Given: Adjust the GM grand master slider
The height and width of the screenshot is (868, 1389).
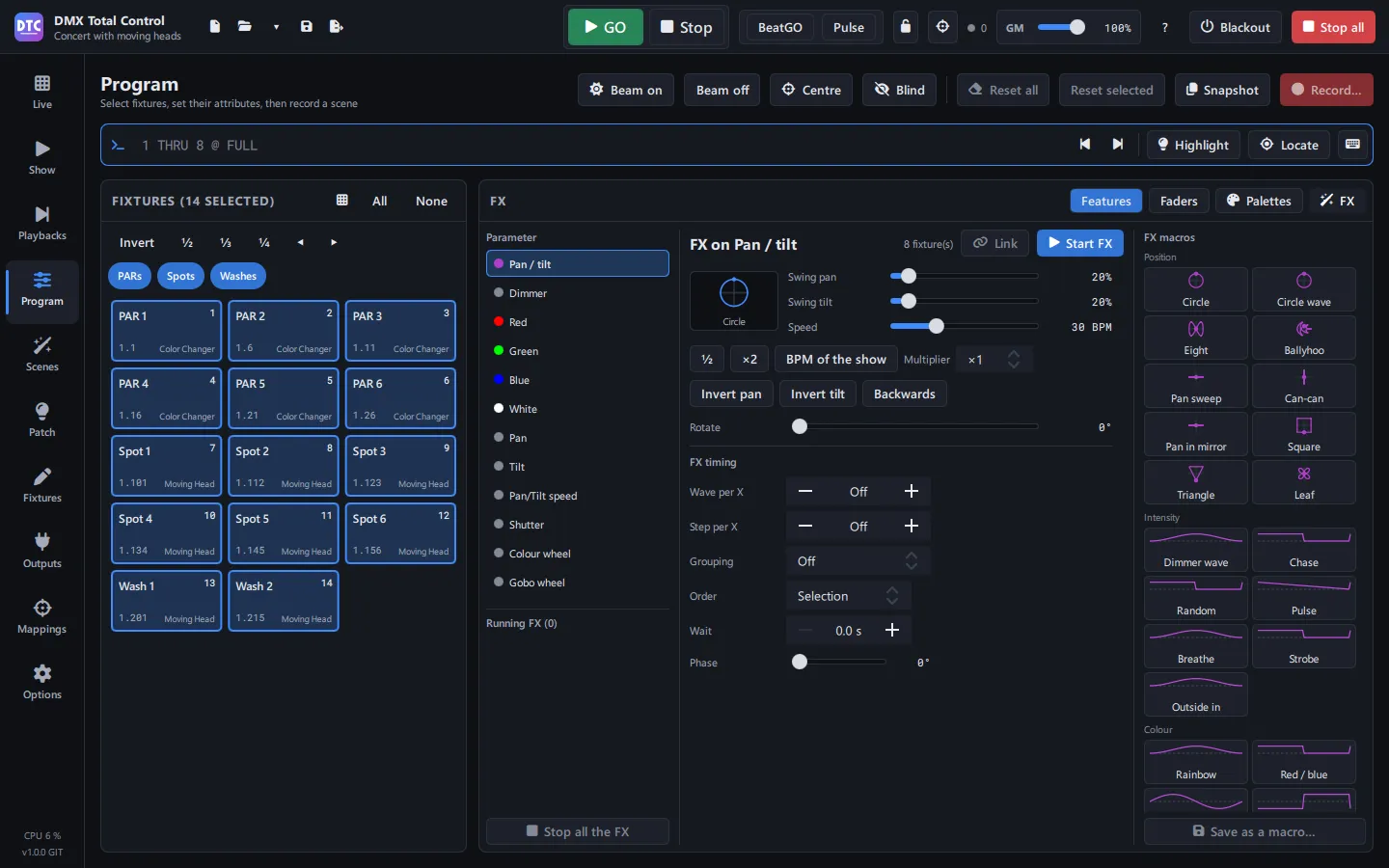Looking at the screenshot, I should point(1061,28).
